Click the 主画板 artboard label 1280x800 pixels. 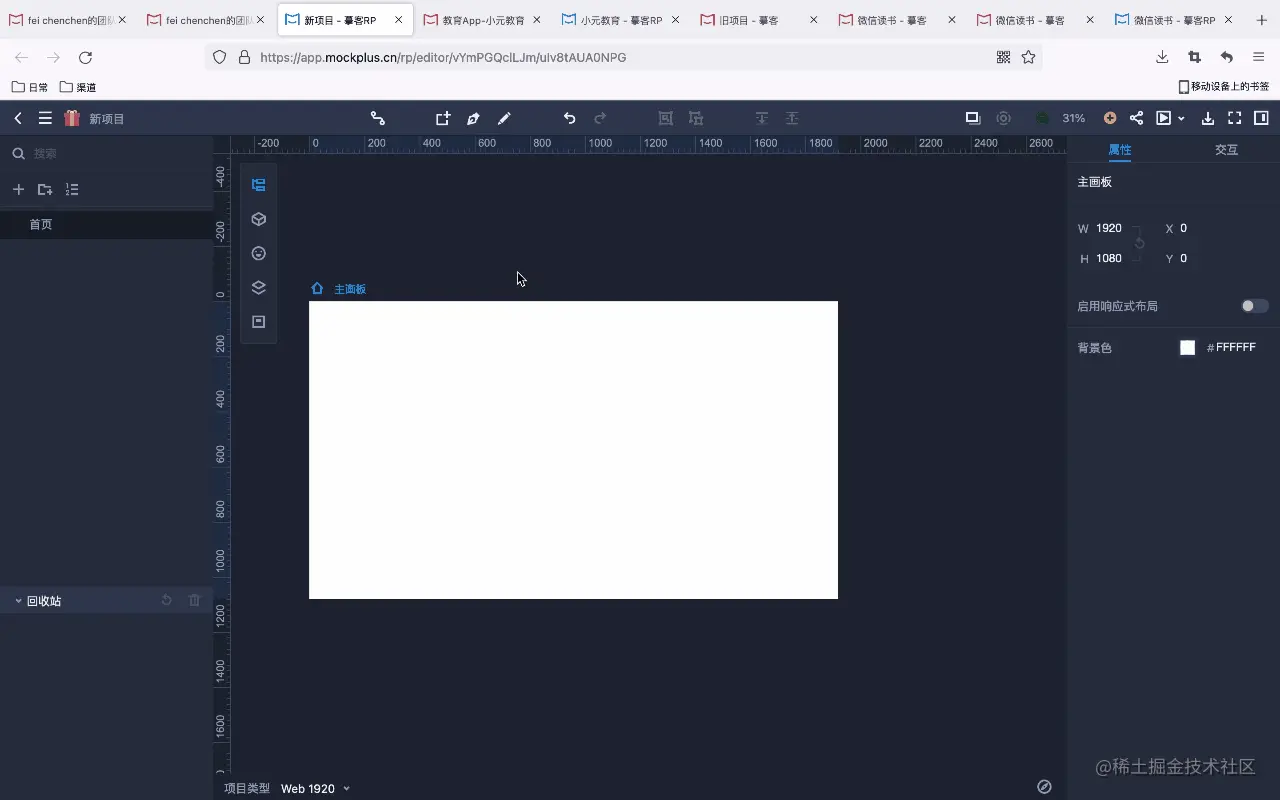tap(350, 289)
